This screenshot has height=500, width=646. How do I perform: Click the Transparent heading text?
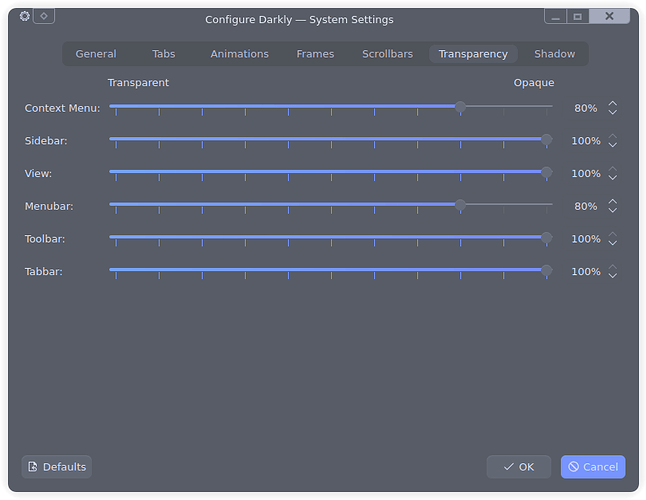(138, 82)
